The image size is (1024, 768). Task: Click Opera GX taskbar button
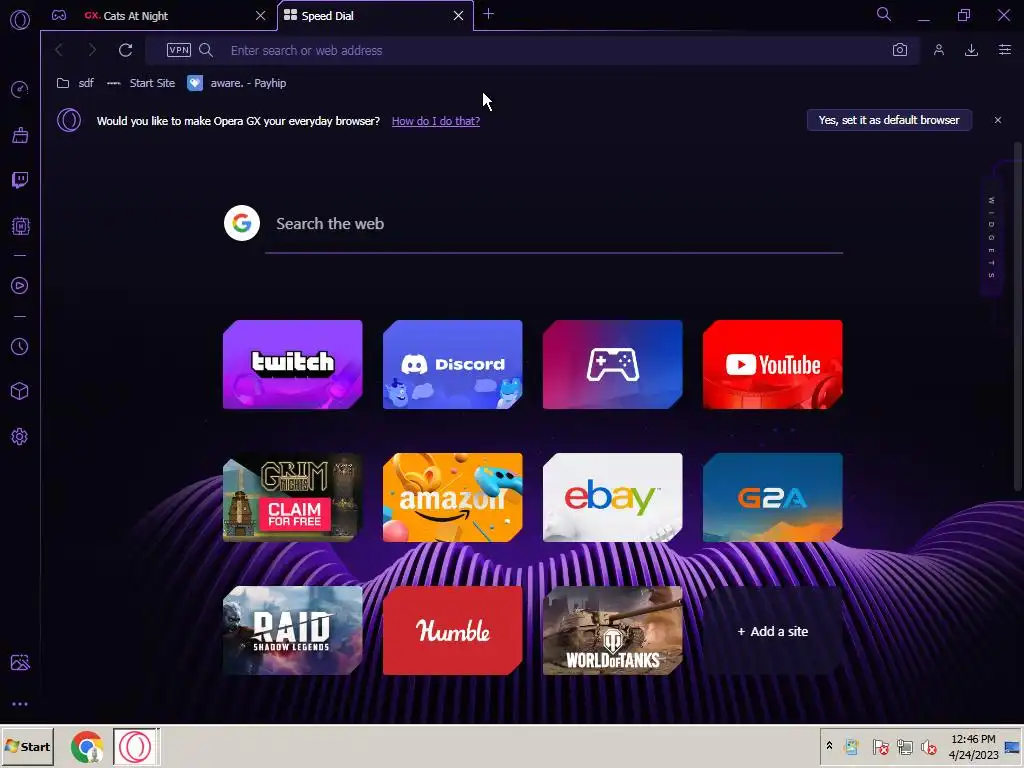pos(136,746)
